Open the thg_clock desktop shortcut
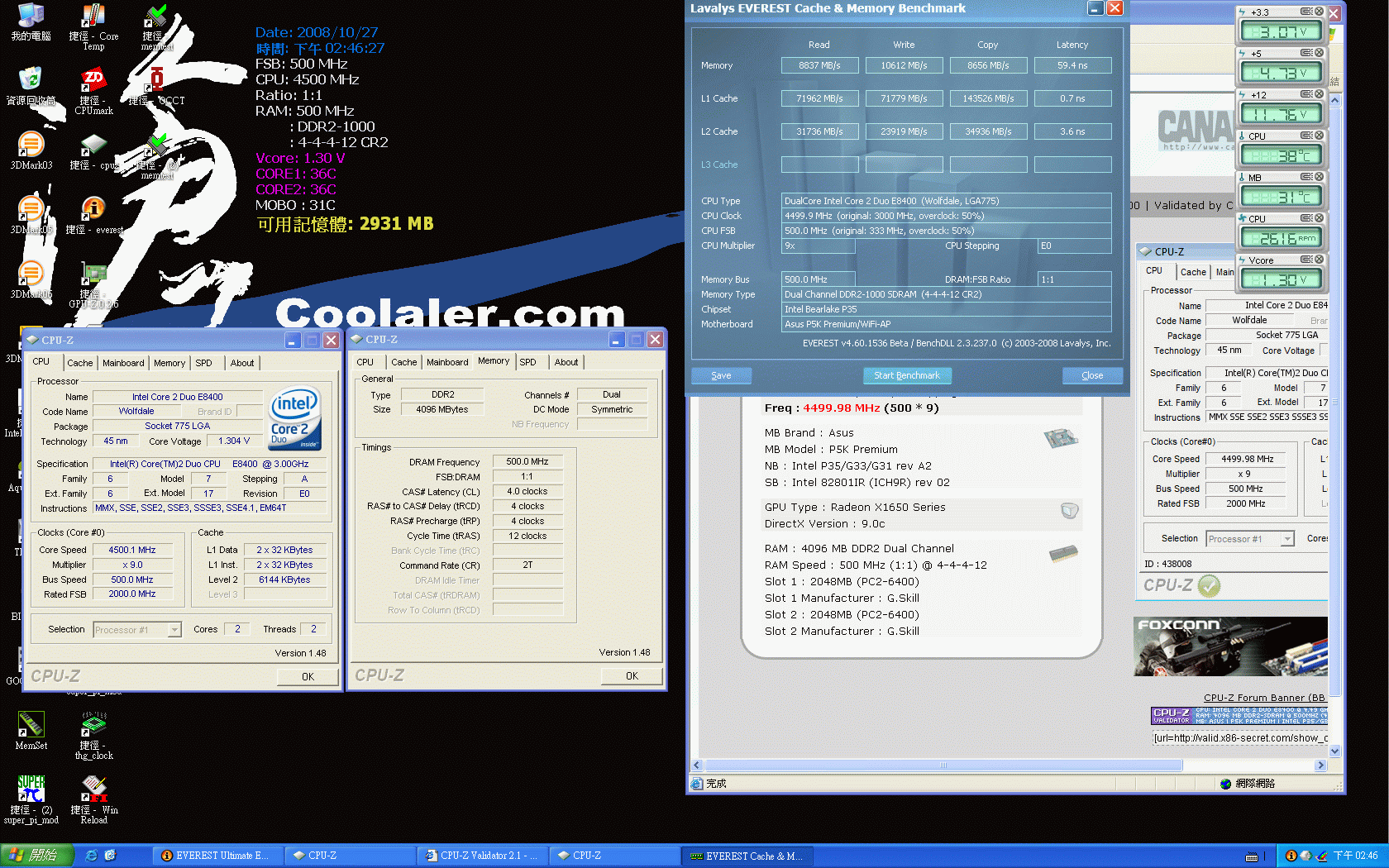This screenshot has height=868, width=1389. 93,736
